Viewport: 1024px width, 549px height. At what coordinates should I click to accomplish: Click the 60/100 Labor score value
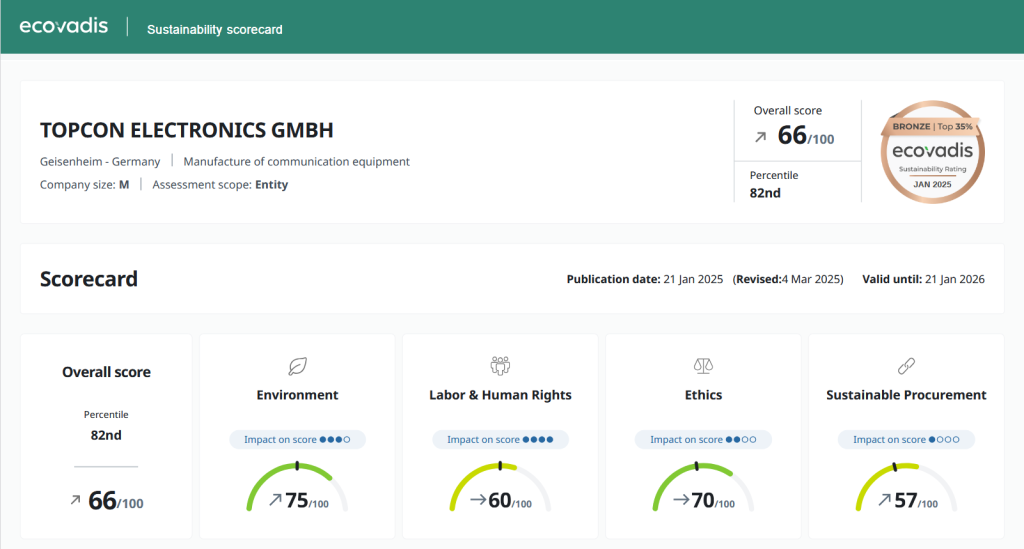tap(510, 501)
